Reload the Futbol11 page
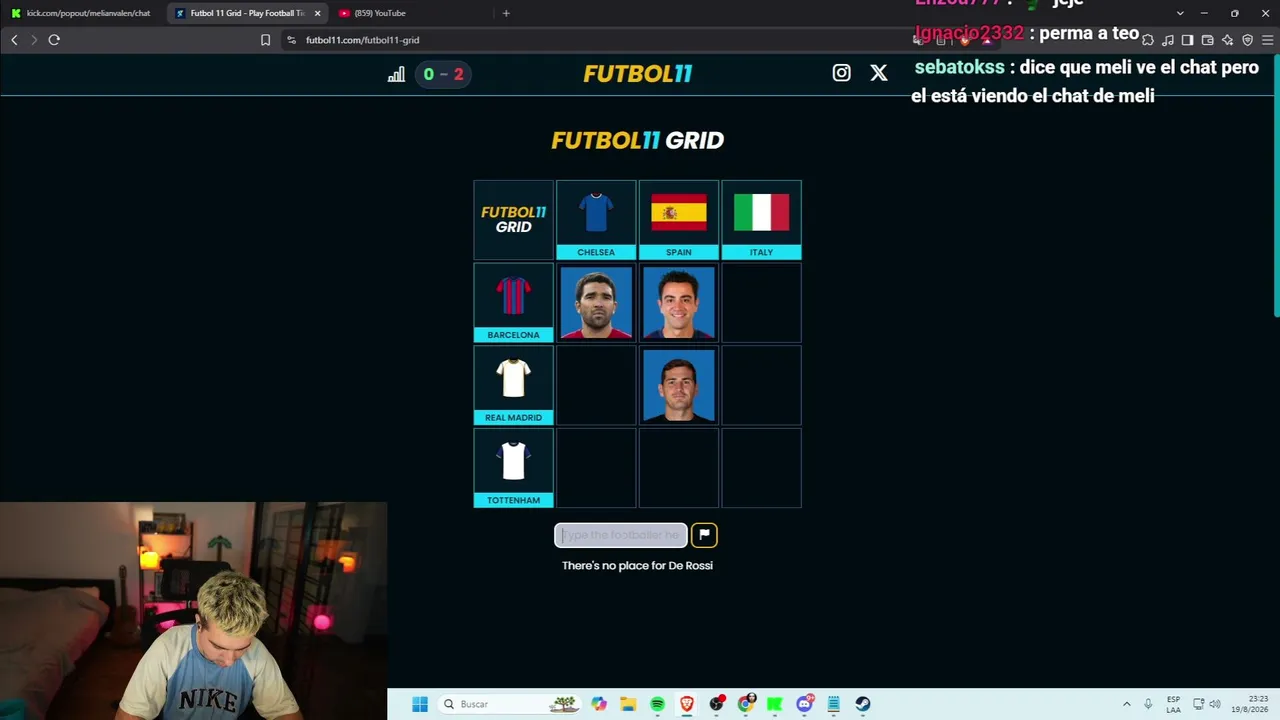Image resolution: width=1280 pixels, height=720 pixels. pyautogui.click(x=54, y=40)
